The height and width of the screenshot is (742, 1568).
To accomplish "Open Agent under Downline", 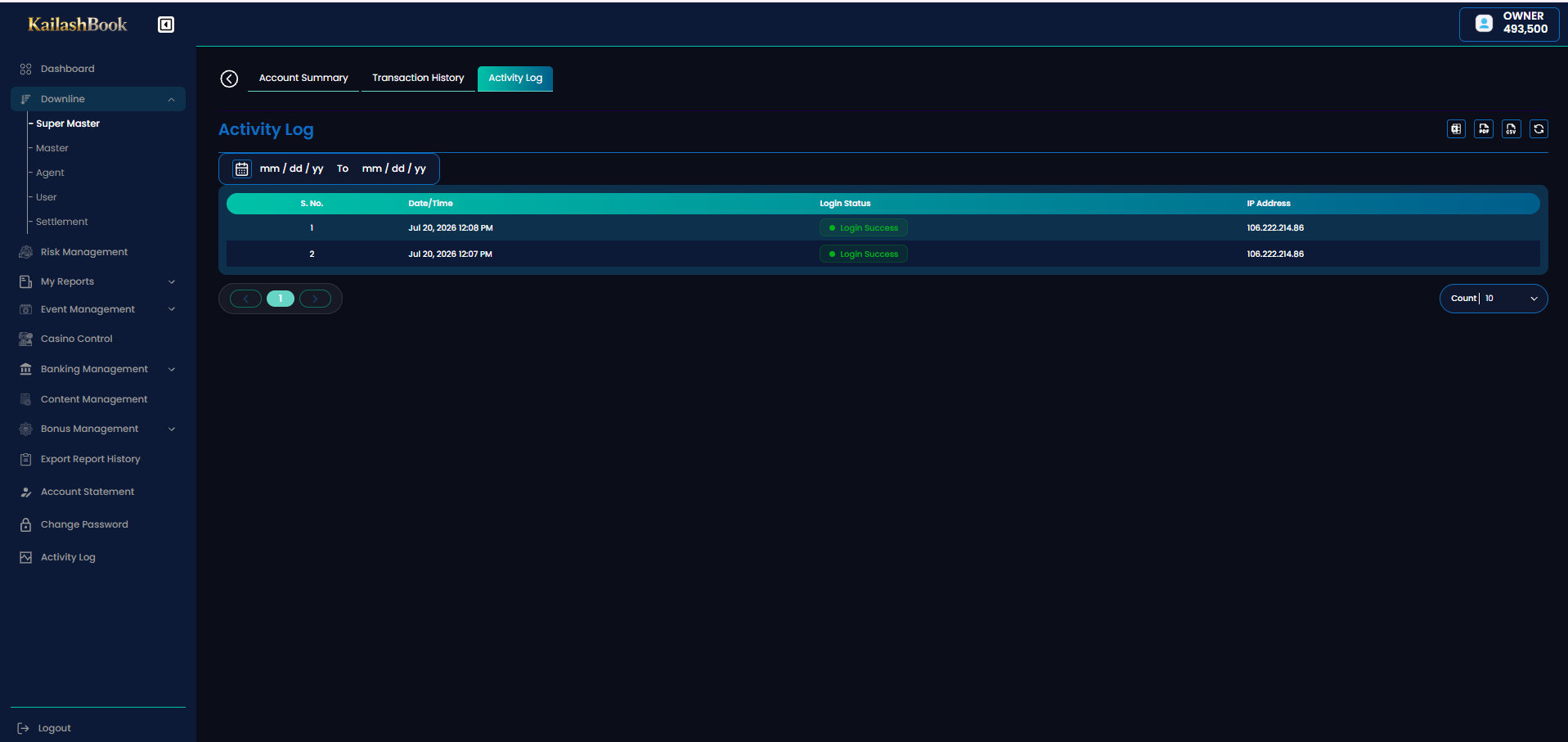I will click(50, 173).
